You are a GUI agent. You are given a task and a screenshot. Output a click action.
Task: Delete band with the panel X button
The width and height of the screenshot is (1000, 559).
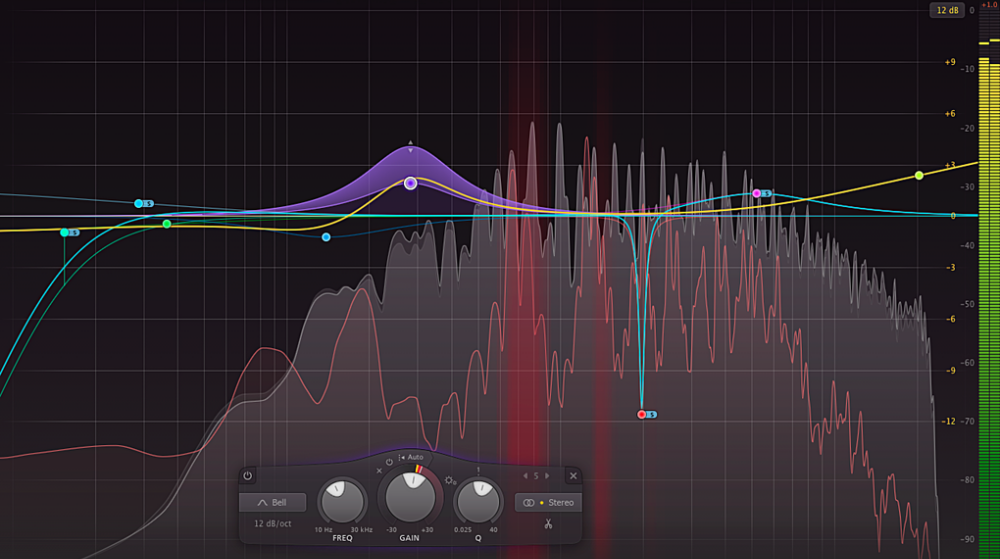[573, 476]
